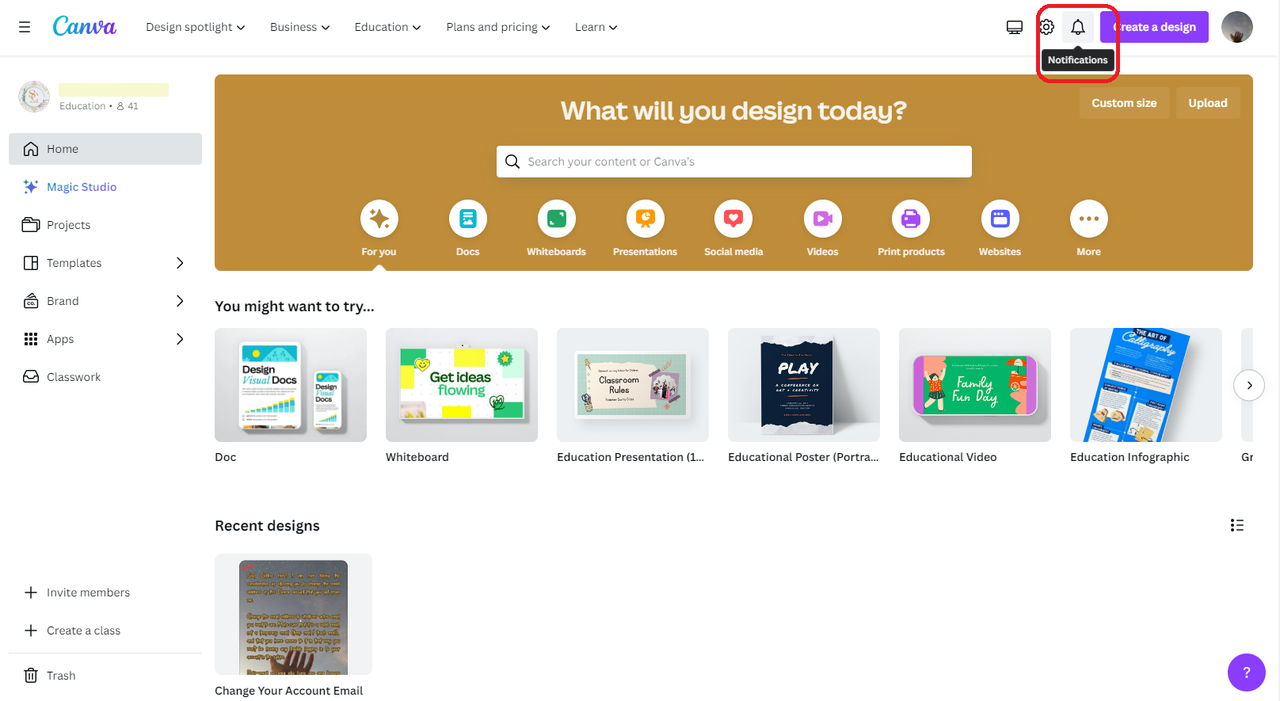Click the next arrow on suggestions carousel
Viewport: 1280px width, 701px height.
pyautogui.click(x=1249, y=385)
